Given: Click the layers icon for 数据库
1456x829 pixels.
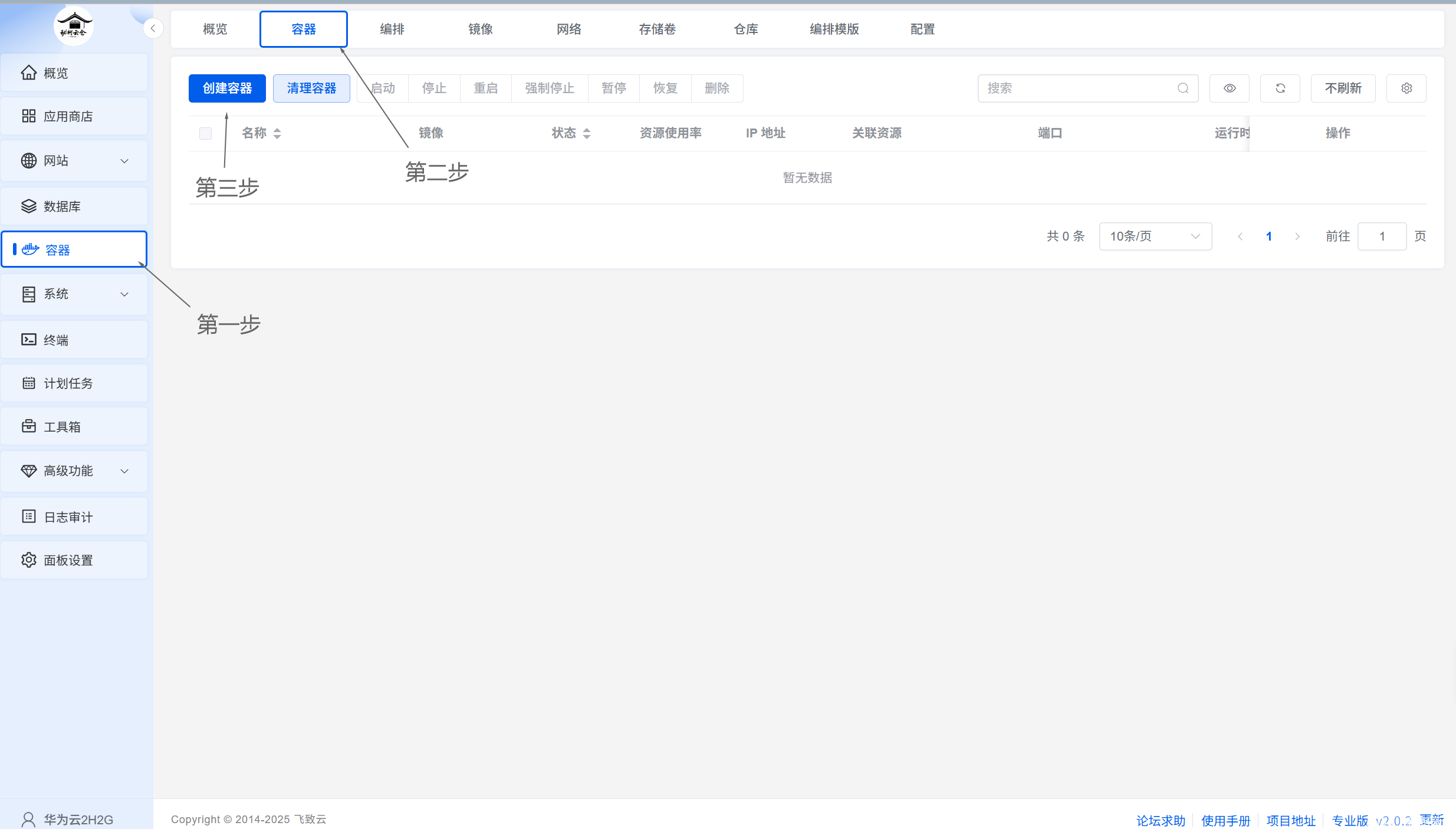Looking at the screenshot, I should [x=28, y=206].
